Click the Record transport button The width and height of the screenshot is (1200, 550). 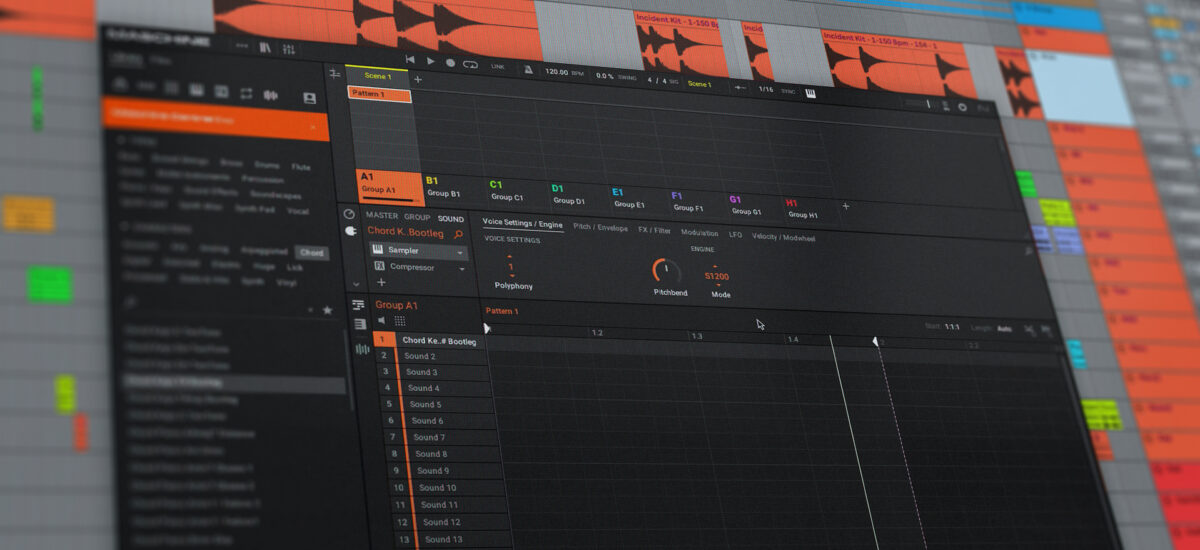pos(450,63)
